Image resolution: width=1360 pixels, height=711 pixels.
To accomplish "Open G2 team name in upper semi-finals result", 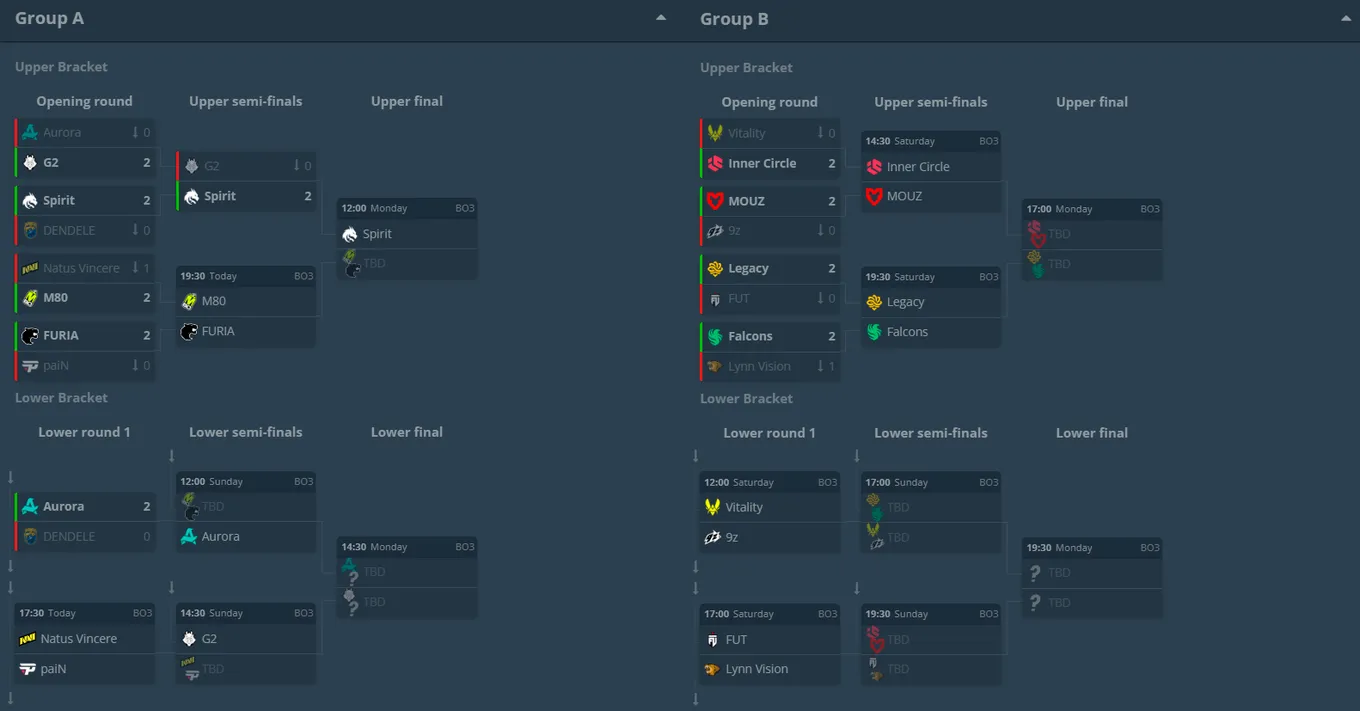I will coord(211,166).
